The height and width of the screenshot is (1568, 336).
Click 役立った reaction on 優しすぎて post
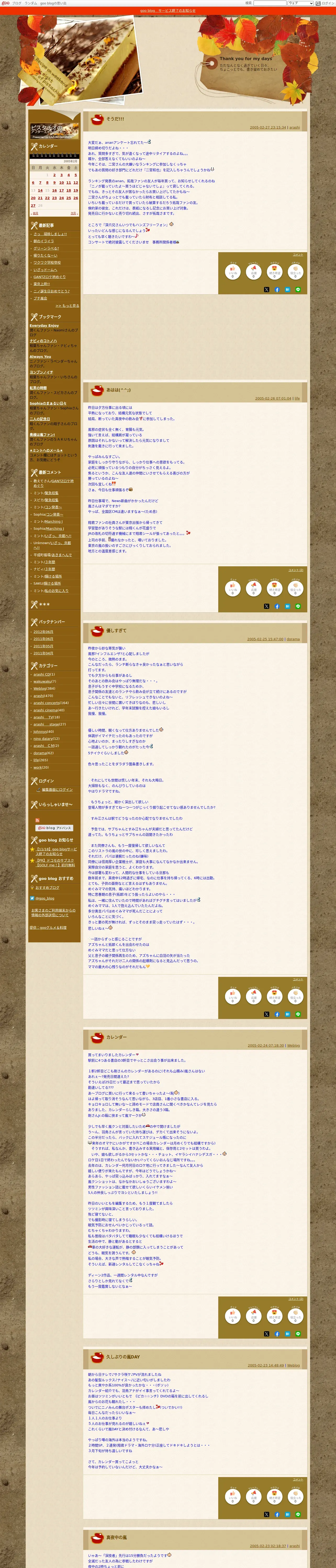(x=296, y=996)
